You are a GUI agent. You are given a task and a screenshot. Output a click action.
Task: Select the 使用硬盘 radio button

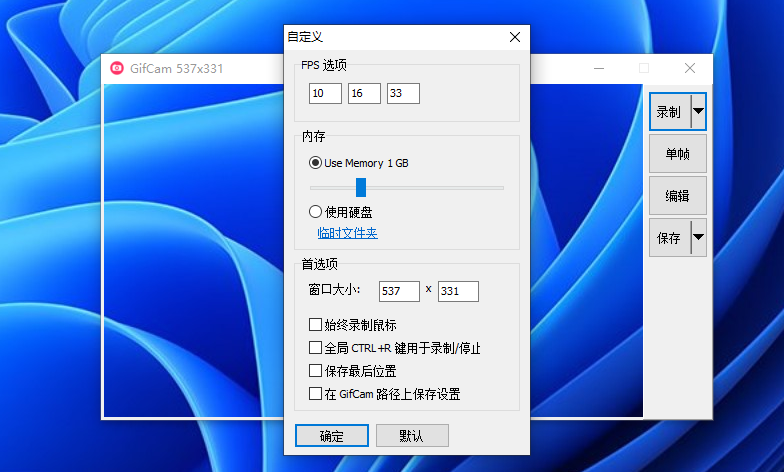pos(315,212)
